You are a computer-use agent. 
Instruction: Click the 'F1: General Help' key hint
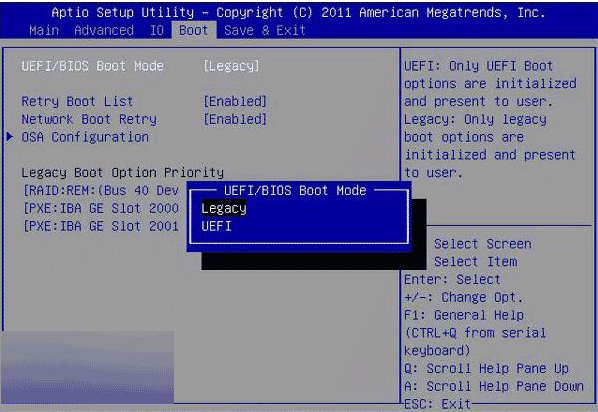[464, 315]
